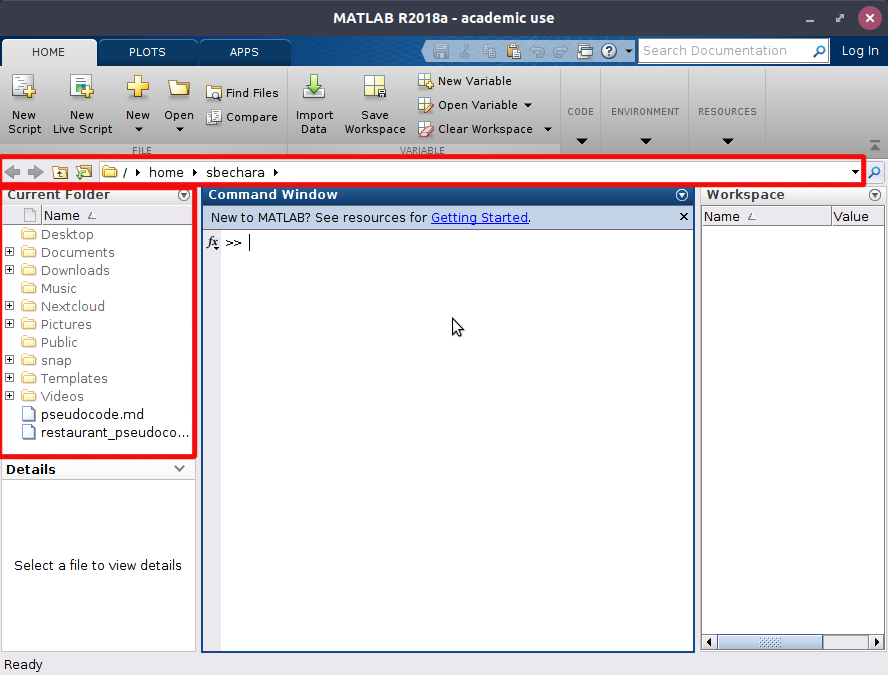Open the quick access toolbar options arrow

point(629,52)
